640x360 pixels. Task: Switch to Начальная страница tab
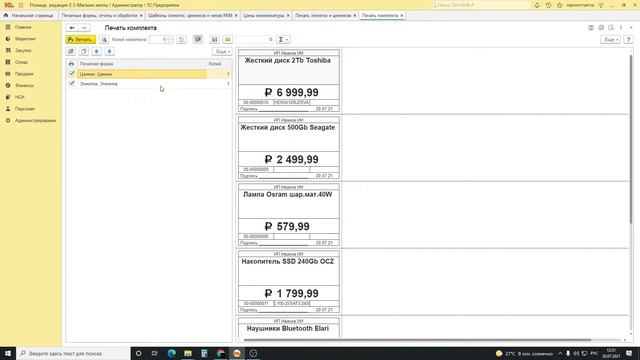pos(29,16)
